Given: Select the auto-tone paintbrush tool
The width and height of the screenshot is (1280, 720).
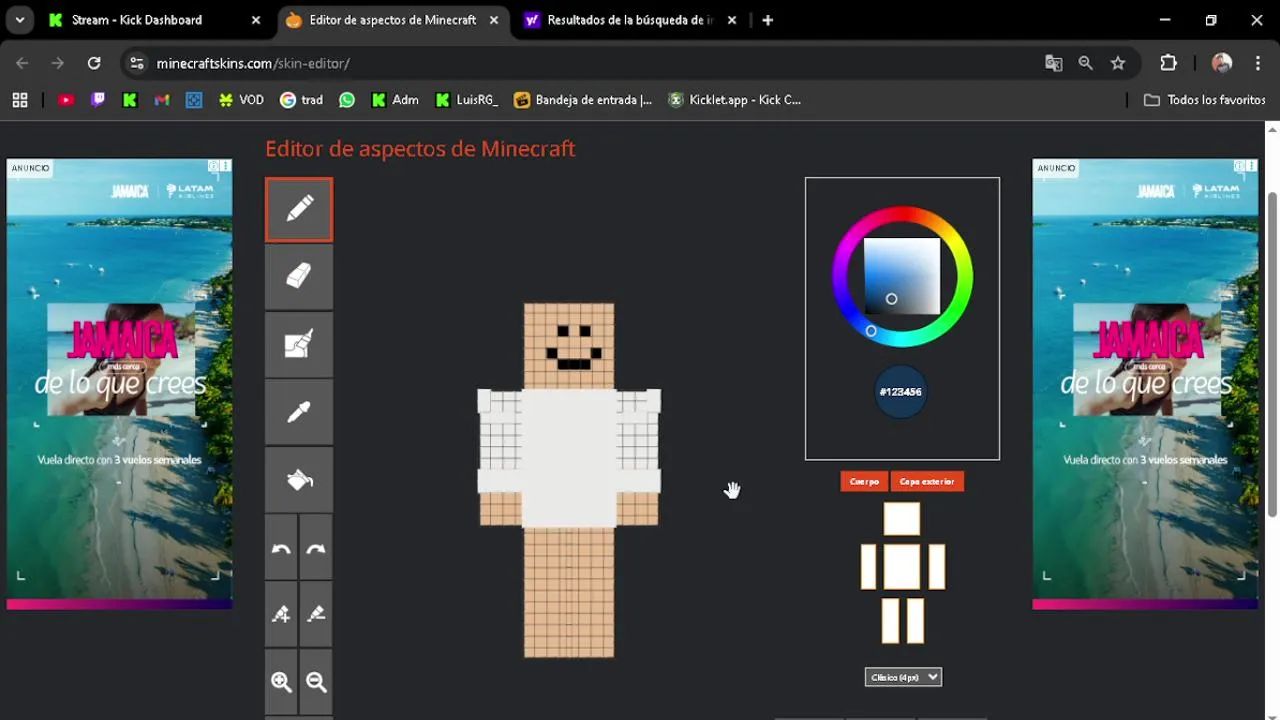Looking at the screenshot, I should tap(299, 344).
